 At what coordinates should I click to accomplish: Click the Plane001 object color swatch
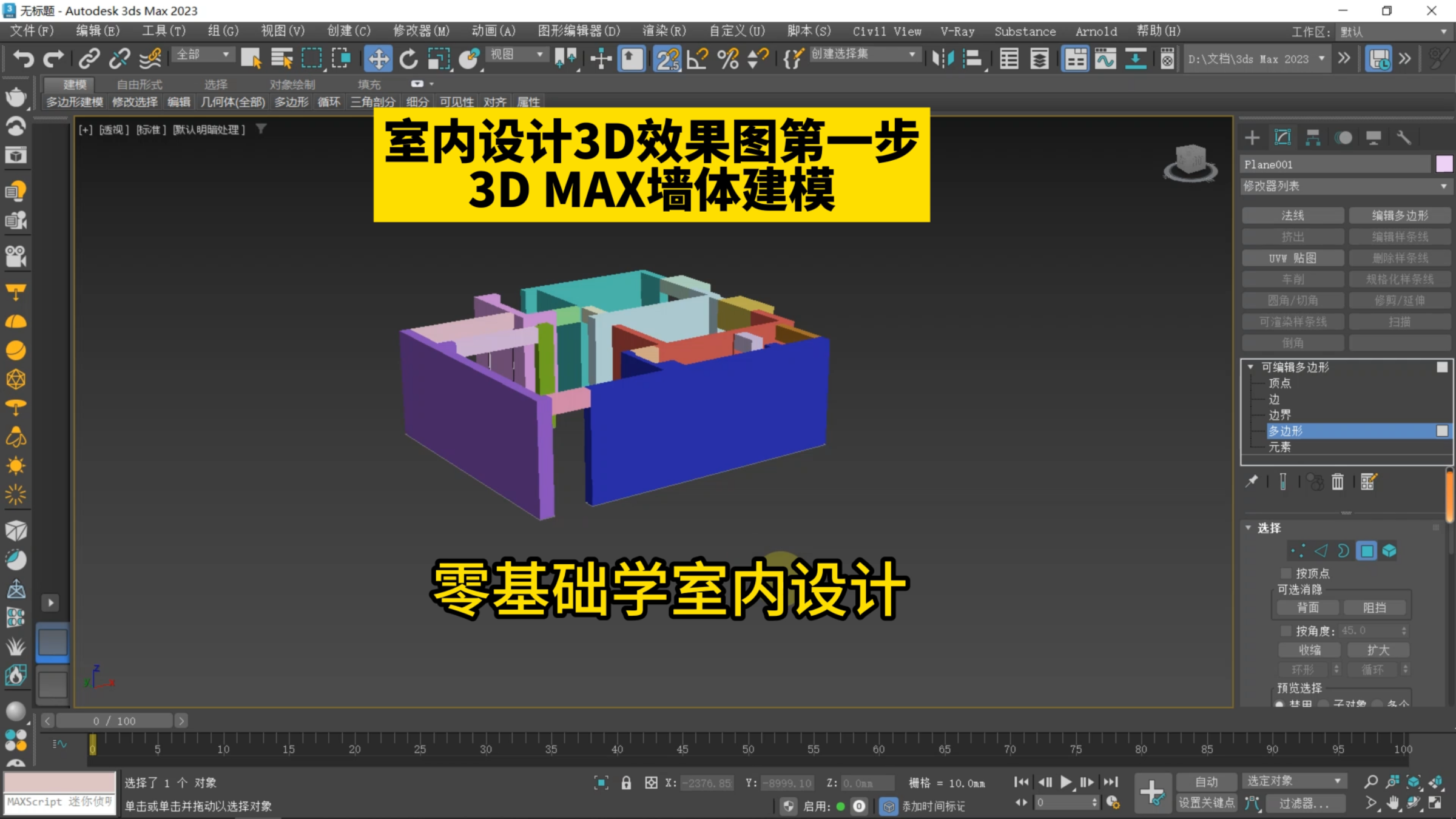tap(1444, 164)
